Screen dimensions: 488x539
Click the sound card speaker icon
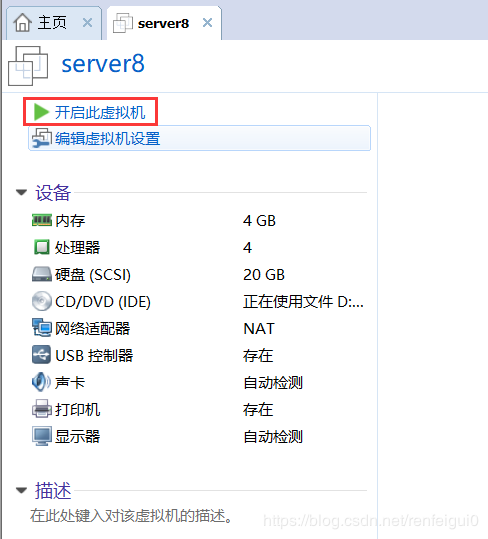[x=42, y=382]
